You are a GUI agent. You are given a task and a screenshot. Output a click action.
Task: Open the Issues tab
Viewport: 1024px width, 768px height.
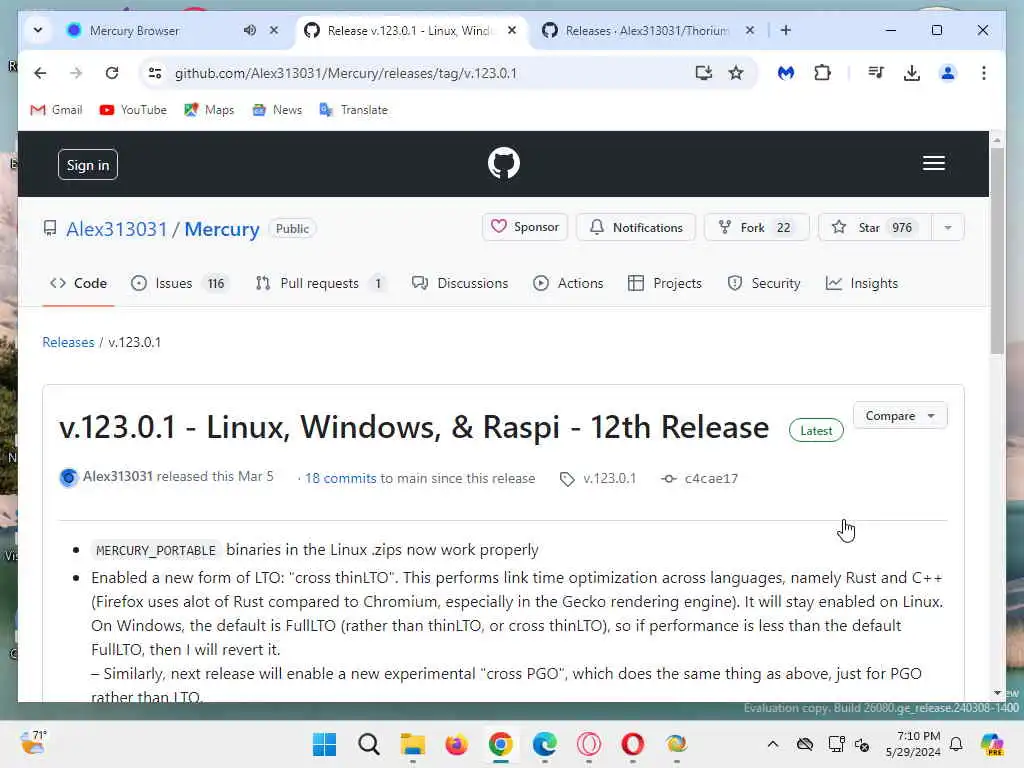[178, 283]
